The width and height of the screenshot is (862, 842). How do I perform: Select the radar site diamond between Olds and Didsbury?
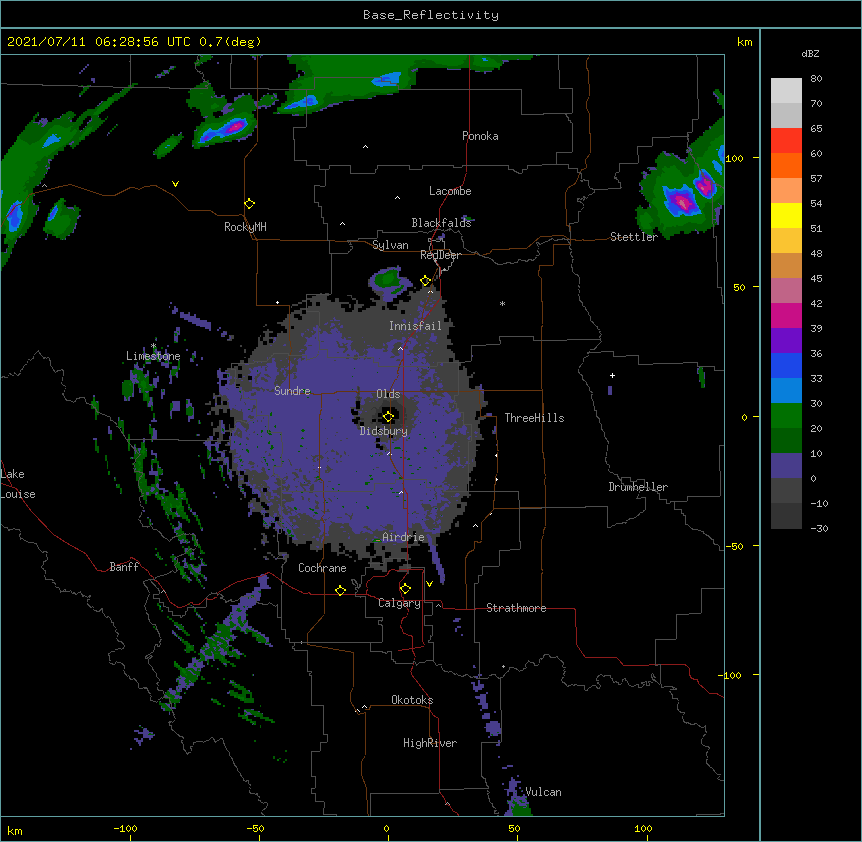388,416
